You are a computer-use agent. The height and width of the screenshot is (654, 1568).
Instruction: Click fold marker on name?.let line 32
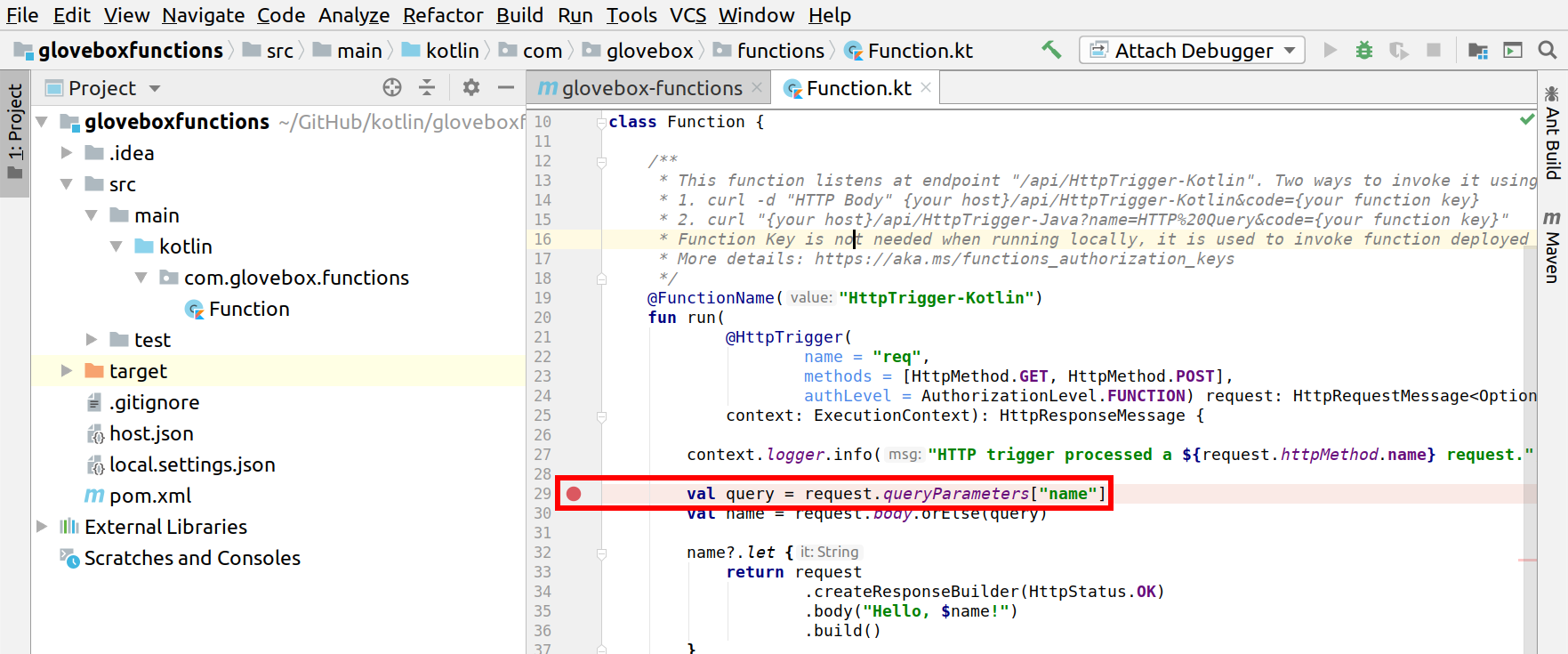coord(601,553)
